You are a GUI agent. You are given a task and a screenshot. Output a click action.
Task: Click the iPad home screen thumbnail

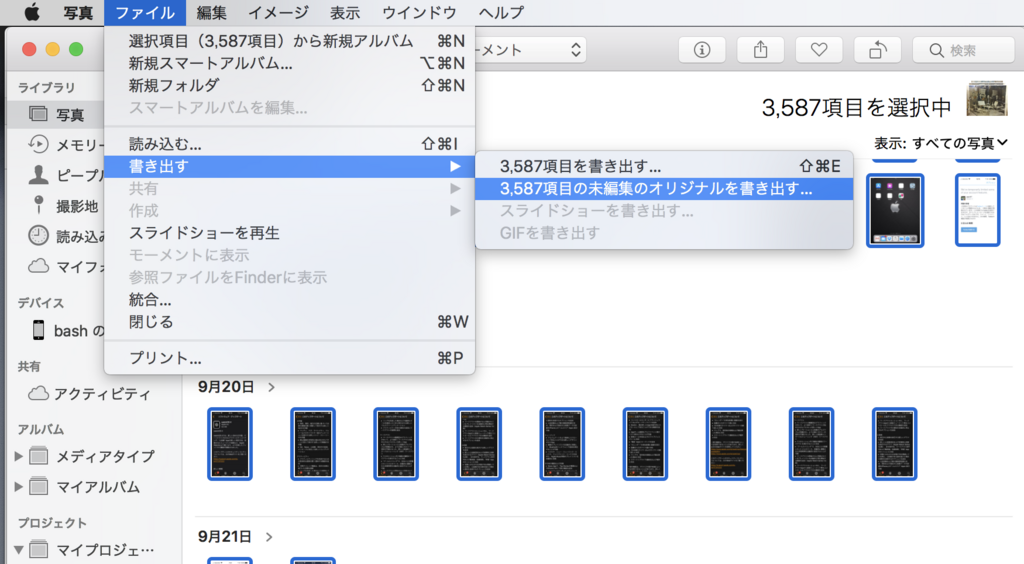[x=895, y=210]
